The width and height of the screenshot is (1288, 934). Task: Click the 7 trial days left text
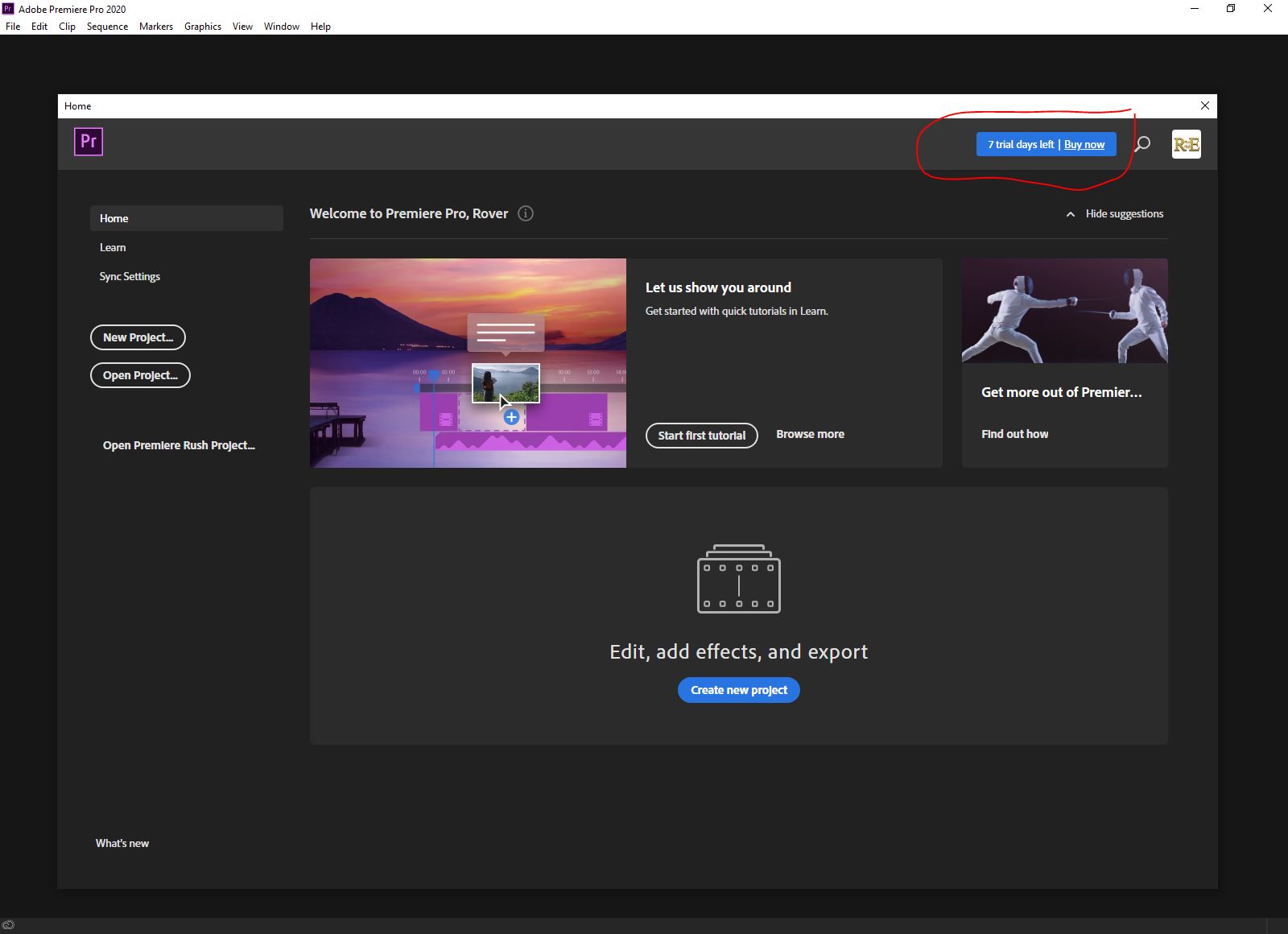[x=1021, y=145]
